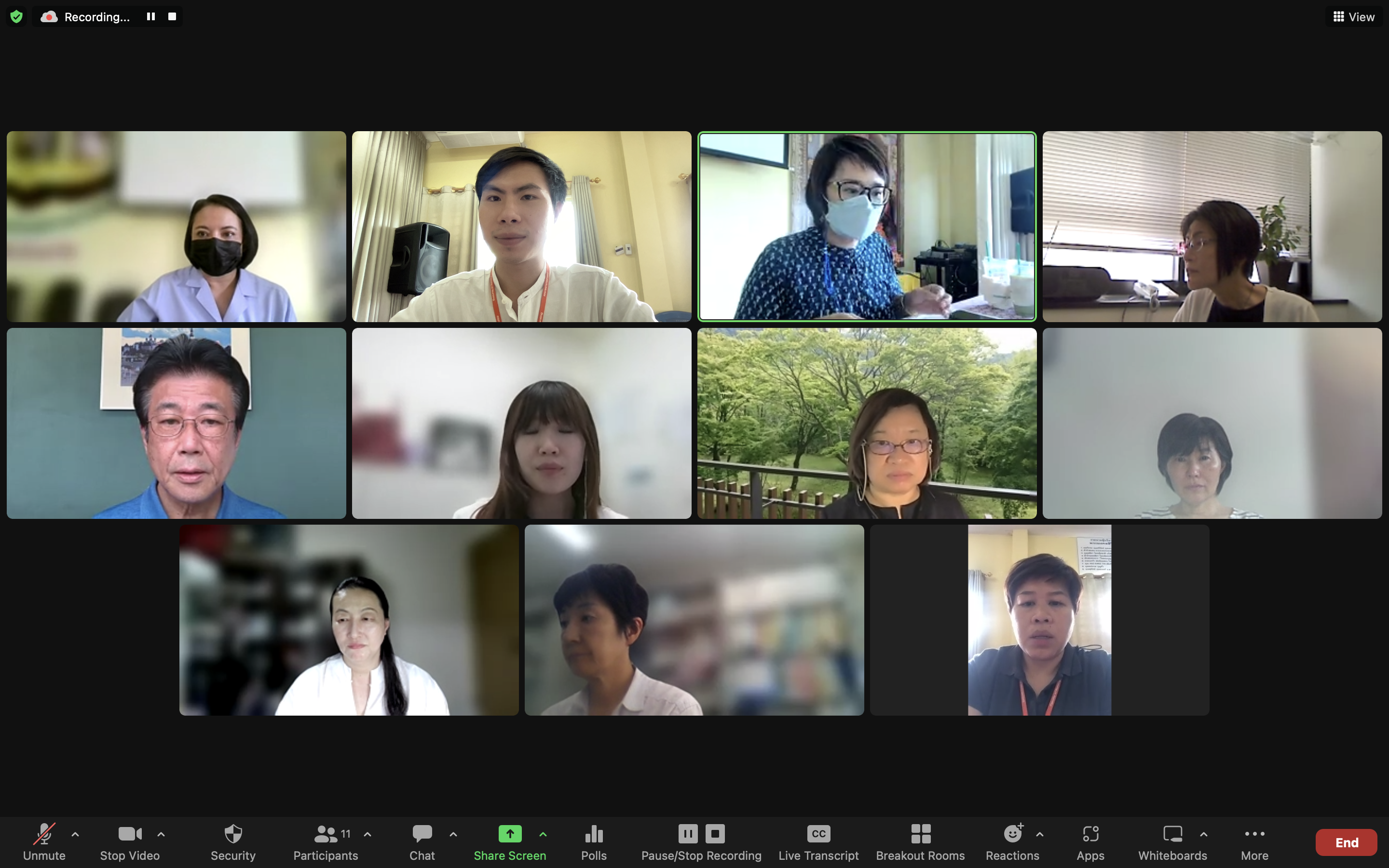Select tile with blurred bookshelf background
The height and width of the screenshot is (868, 1389).
(694, 620)
